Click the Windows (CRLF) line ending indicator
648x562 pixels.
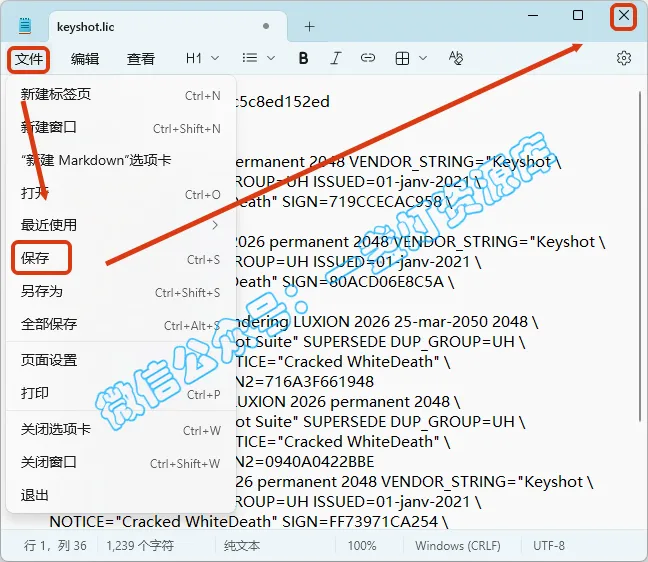pos(458,546)
